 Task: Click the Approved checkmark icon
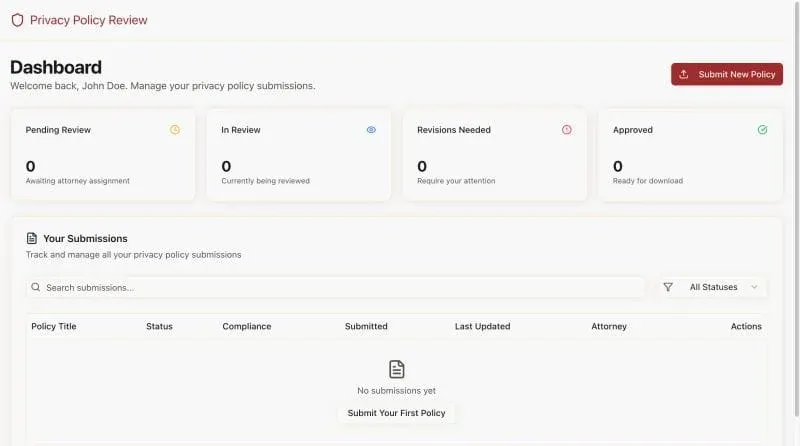763,130
